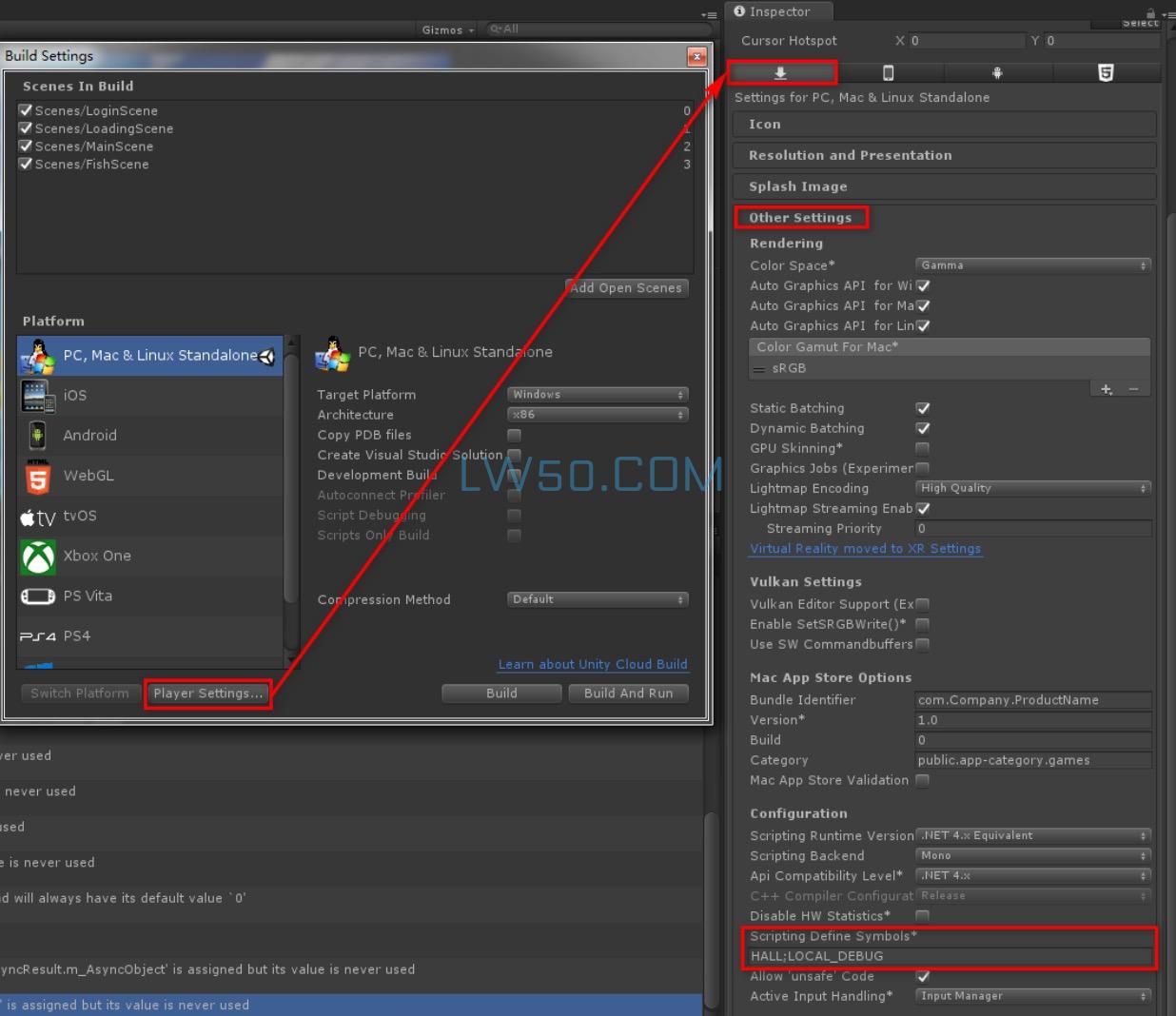
Task: Uncheck Scenes/LoginScene in Scenes In Build
Action: pos(26,110)
